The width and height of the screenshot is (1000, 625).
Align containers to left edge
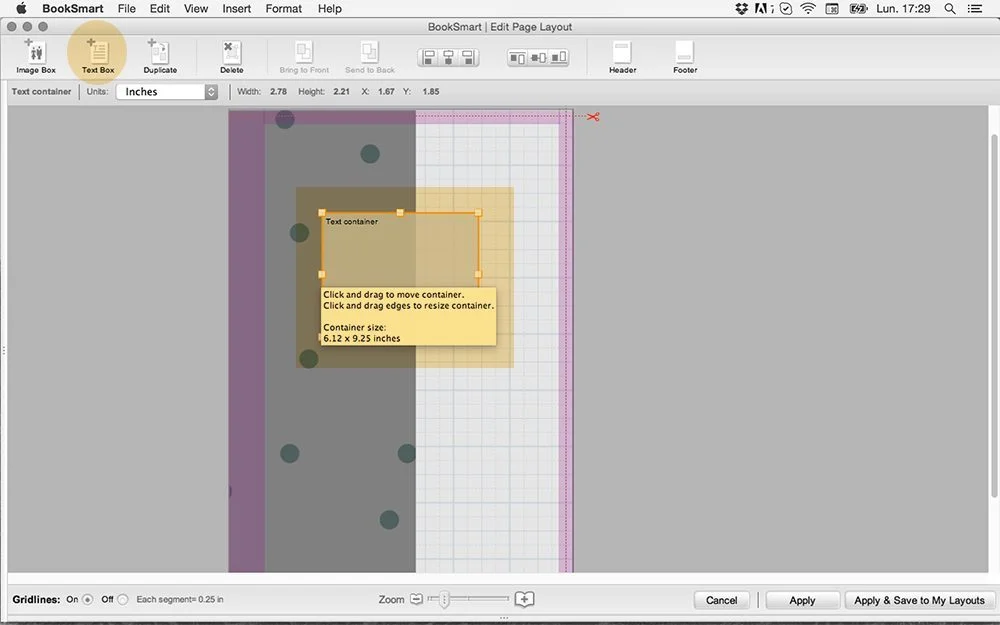pyautogui.click(x=429, y=57)
